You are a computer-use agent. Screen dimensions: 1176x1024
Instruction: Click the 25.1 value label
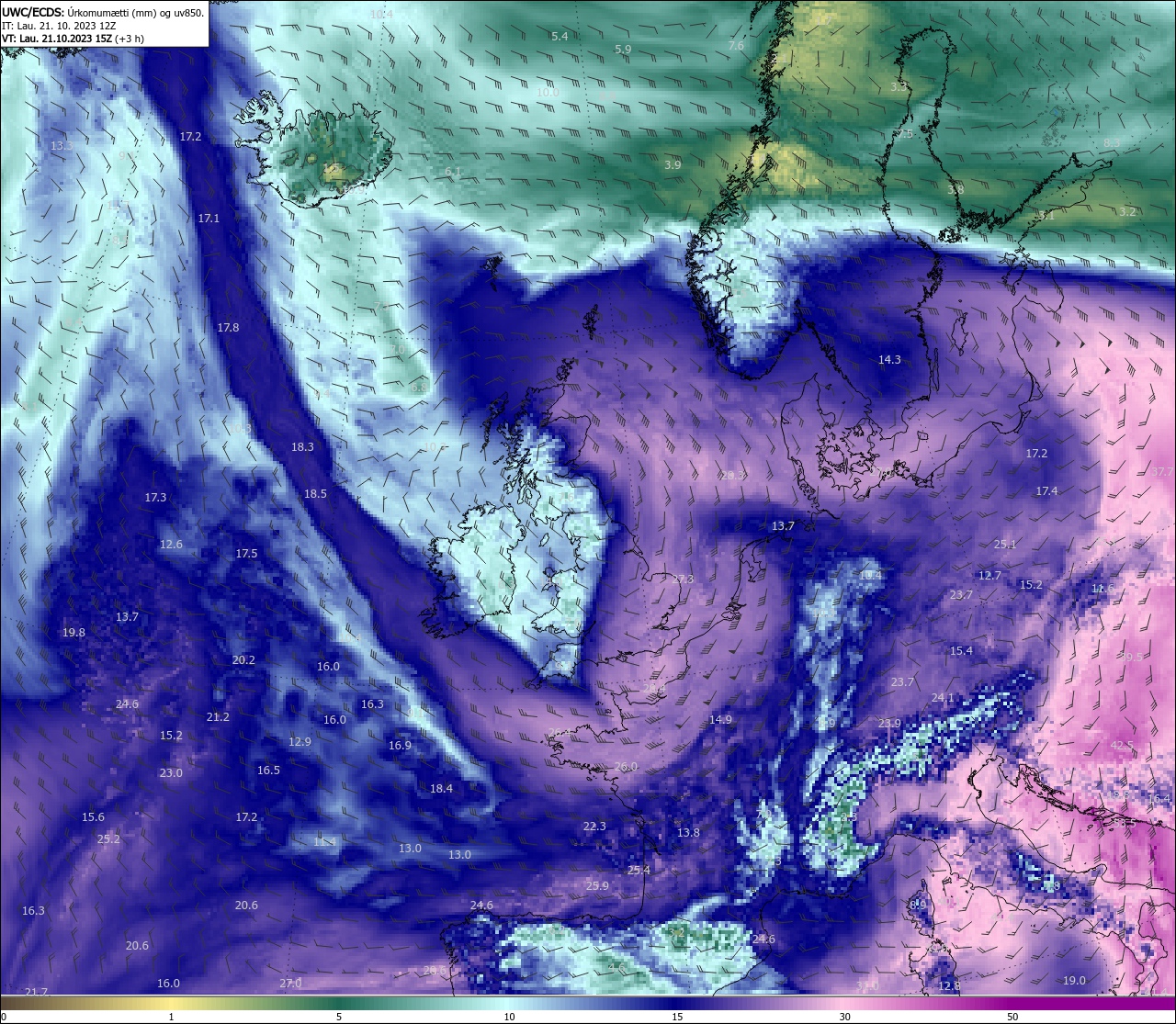click(x=1005, y=545)
